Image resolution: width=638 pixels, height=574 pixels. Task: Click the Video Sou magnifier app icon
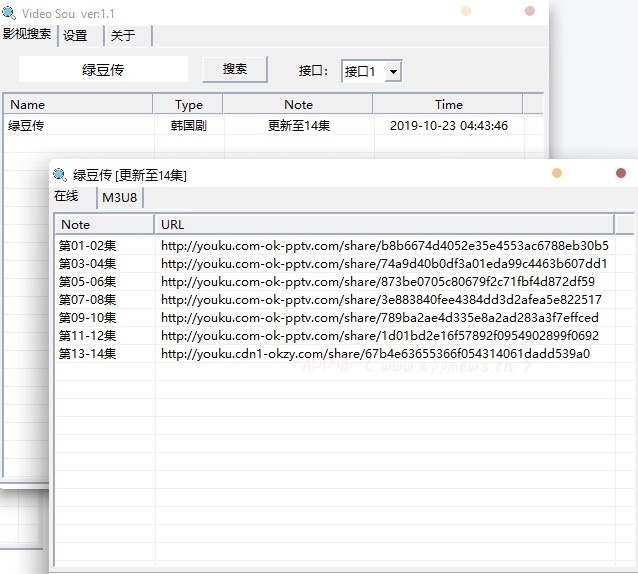(9, 13)
